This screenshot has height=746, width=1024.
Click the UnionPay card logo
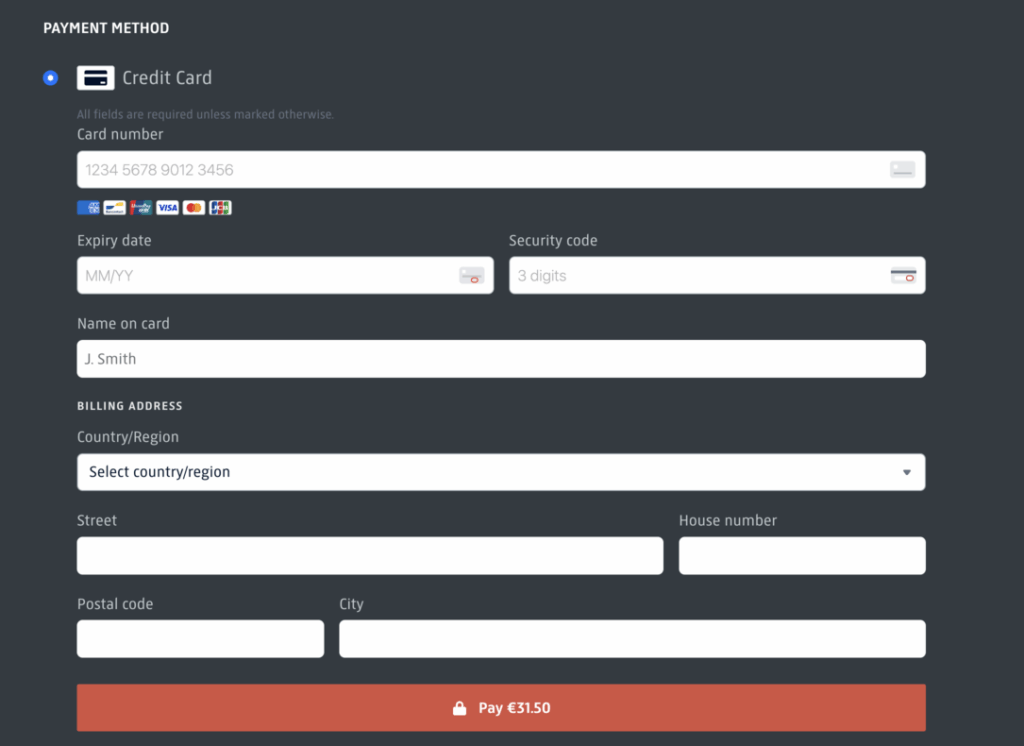coord(141,208)
